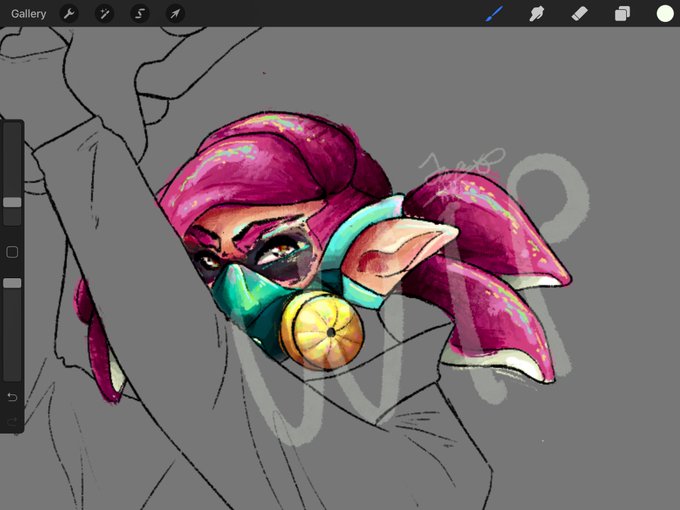Return to the Gallery

coord(28,14)
